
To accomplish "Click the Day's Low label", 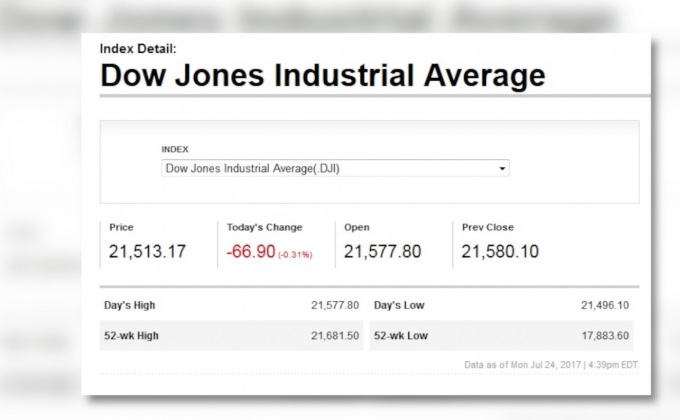I will point(397,305).
